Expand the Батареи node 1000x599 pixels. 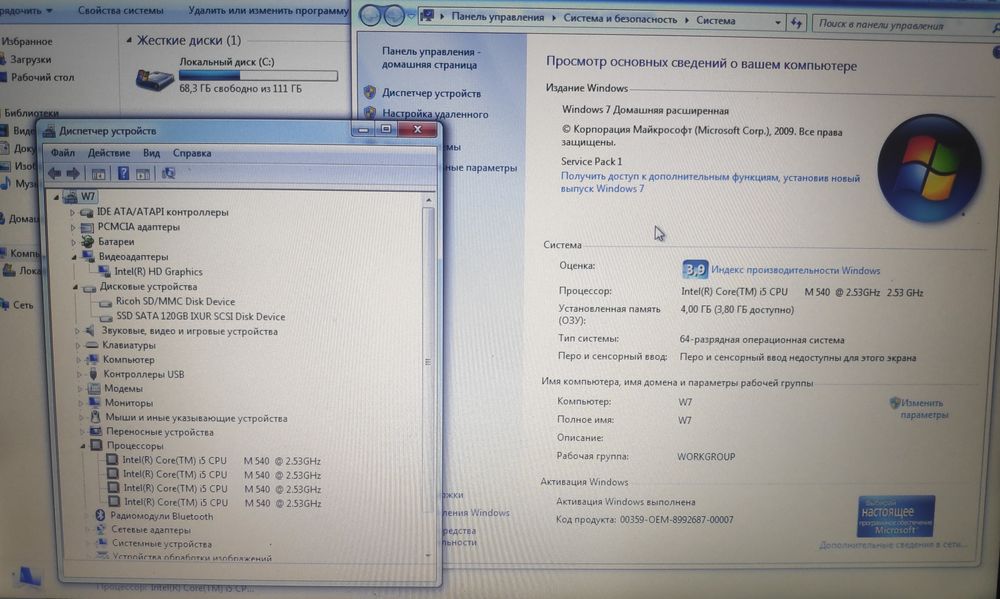(73, 242)
